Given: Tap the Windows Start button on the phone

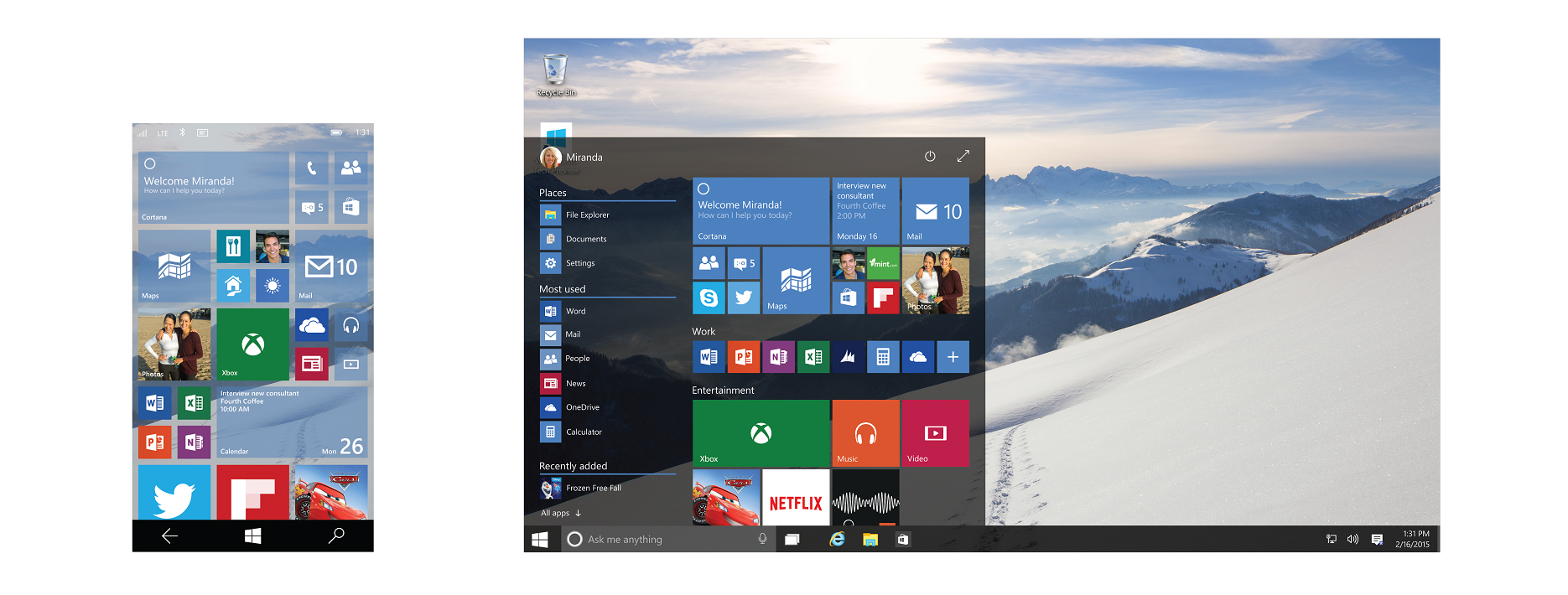Looking at the screenshot, I should [x=253, y=535].
